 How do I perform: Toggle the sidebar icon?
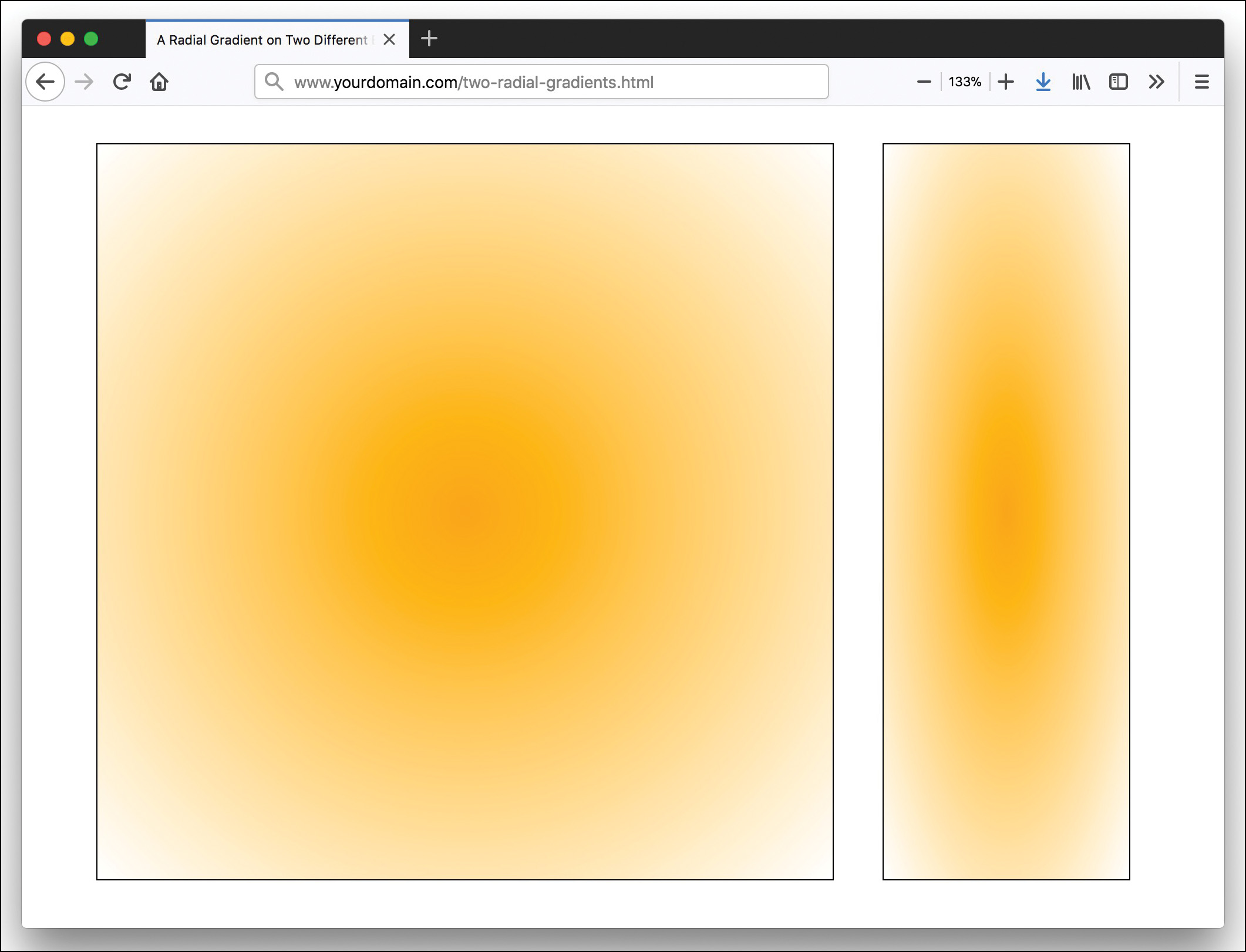point(1119,82)
